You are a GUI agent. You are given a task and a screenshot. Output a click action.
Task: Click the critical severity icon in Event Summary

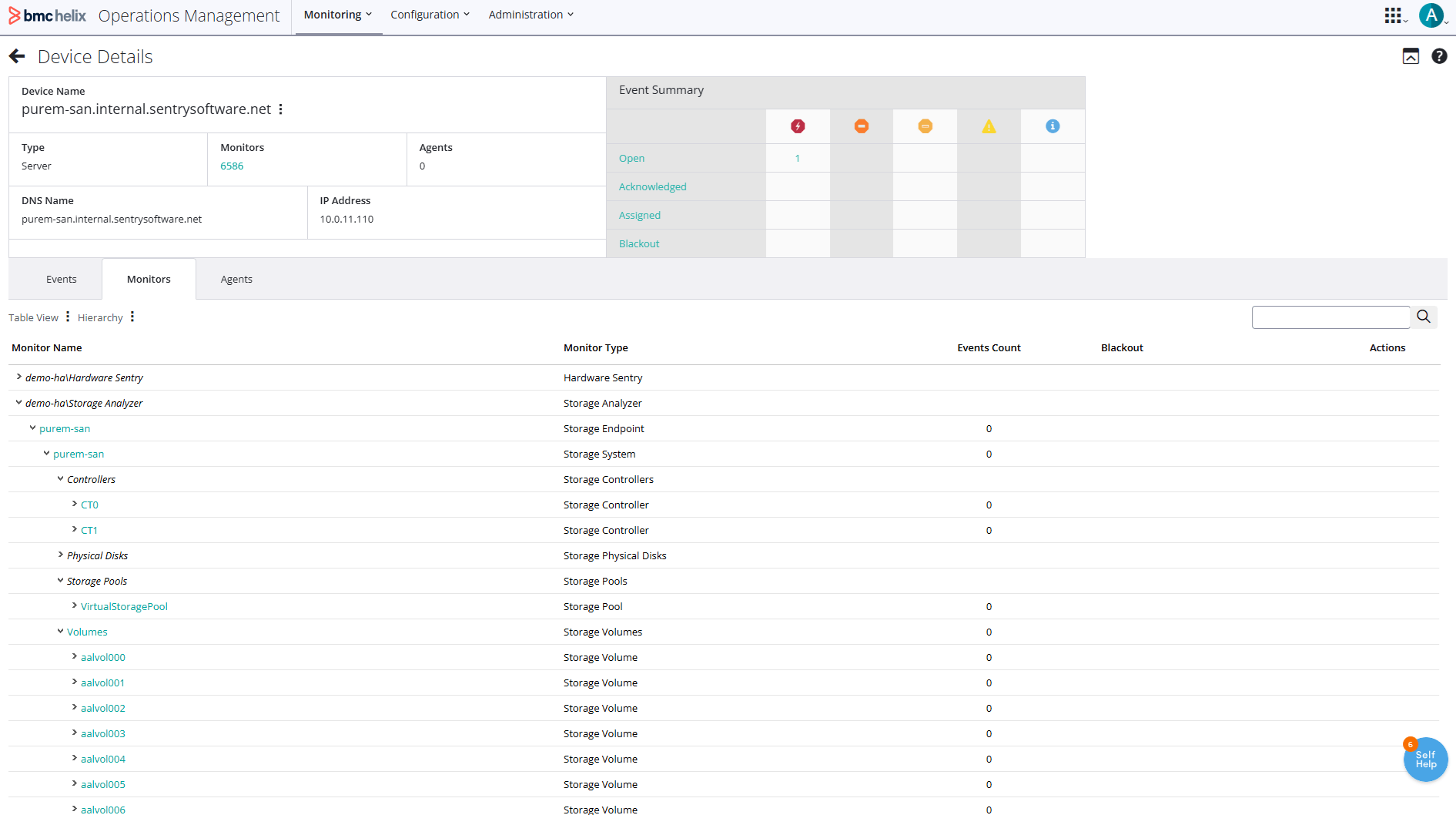point(798,126)
